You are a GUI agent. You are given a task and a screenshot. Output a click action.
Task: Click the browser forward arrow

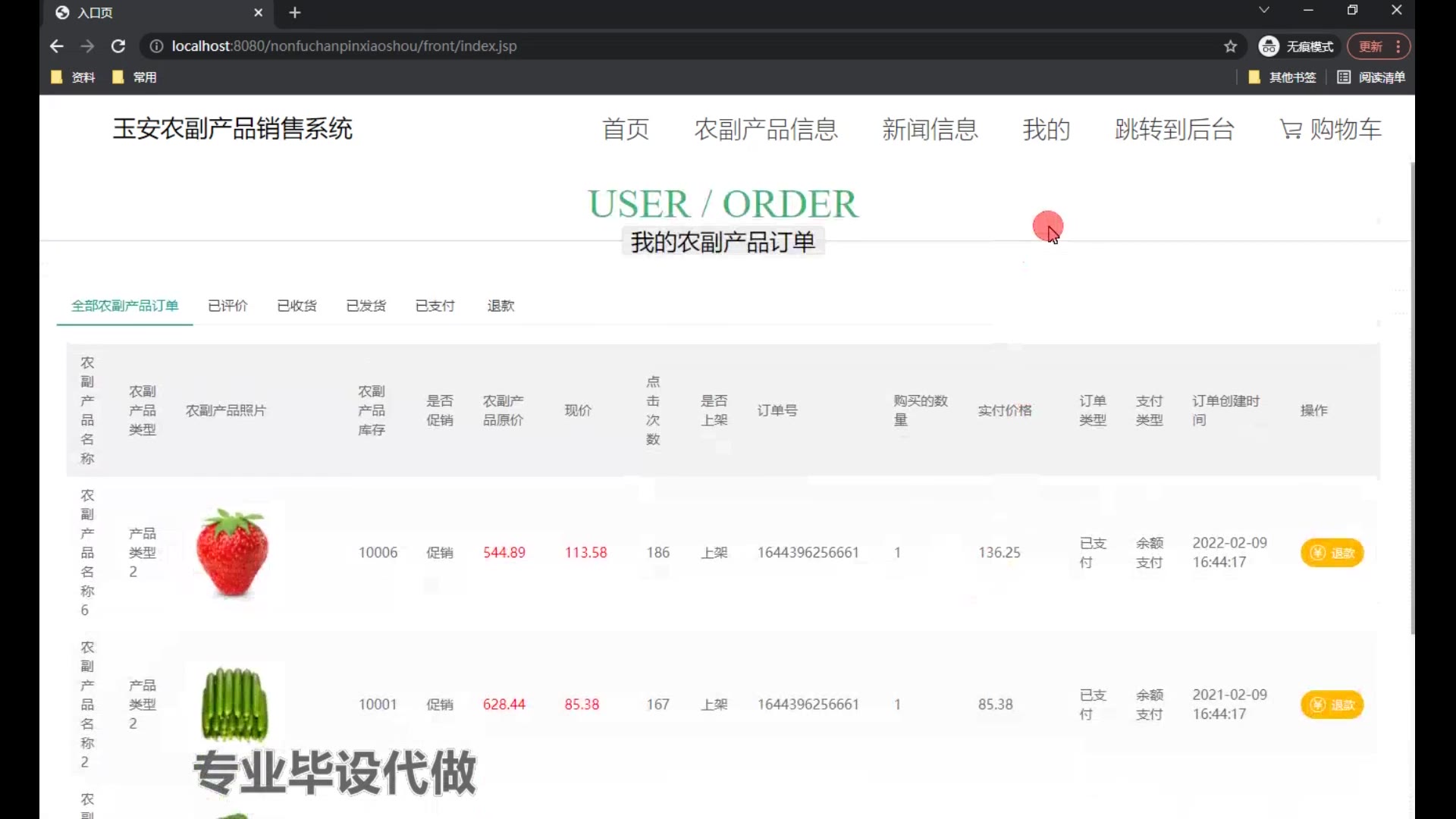tap(87, 46)
